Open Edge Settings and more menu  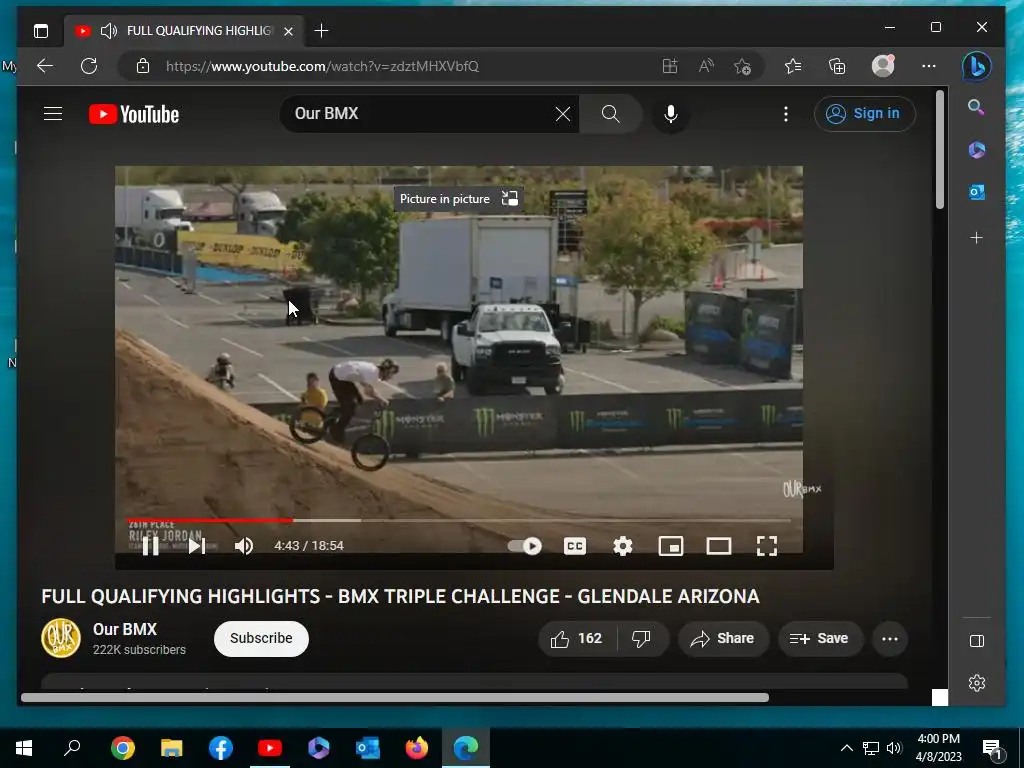coord(929,66)
